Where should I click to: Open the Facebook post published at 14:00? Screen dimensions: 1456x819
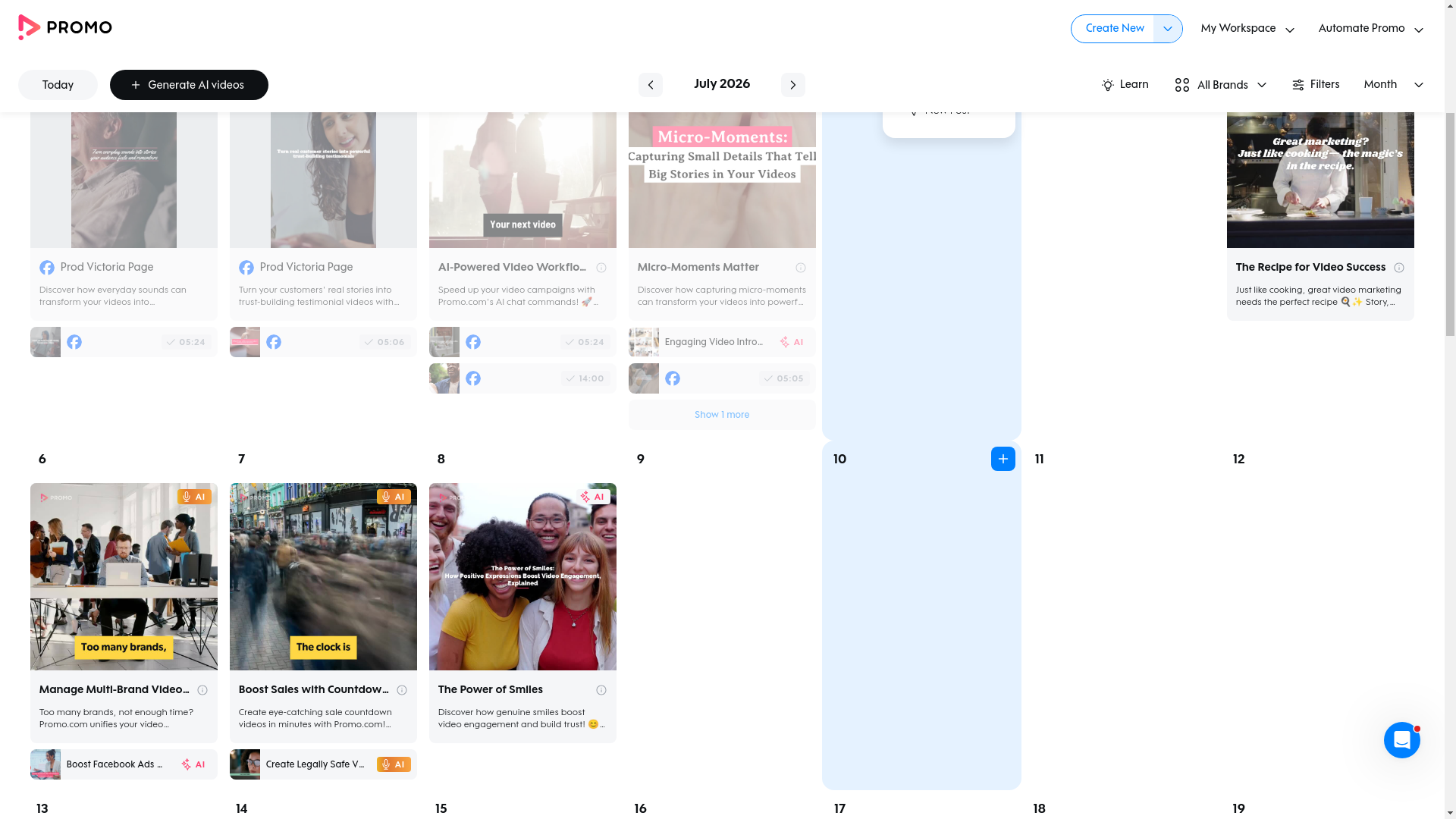pos(522,378)
